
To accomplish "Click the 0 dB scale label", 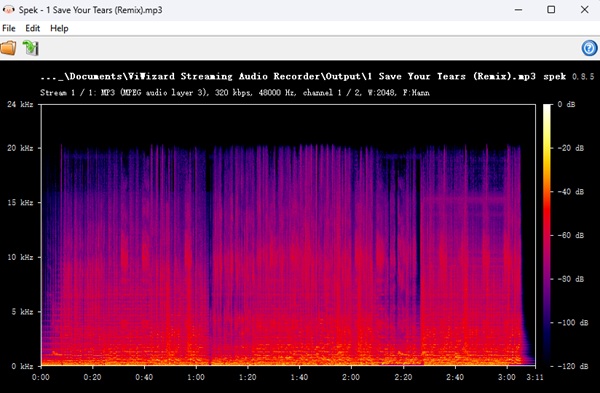I will [567, 104].
